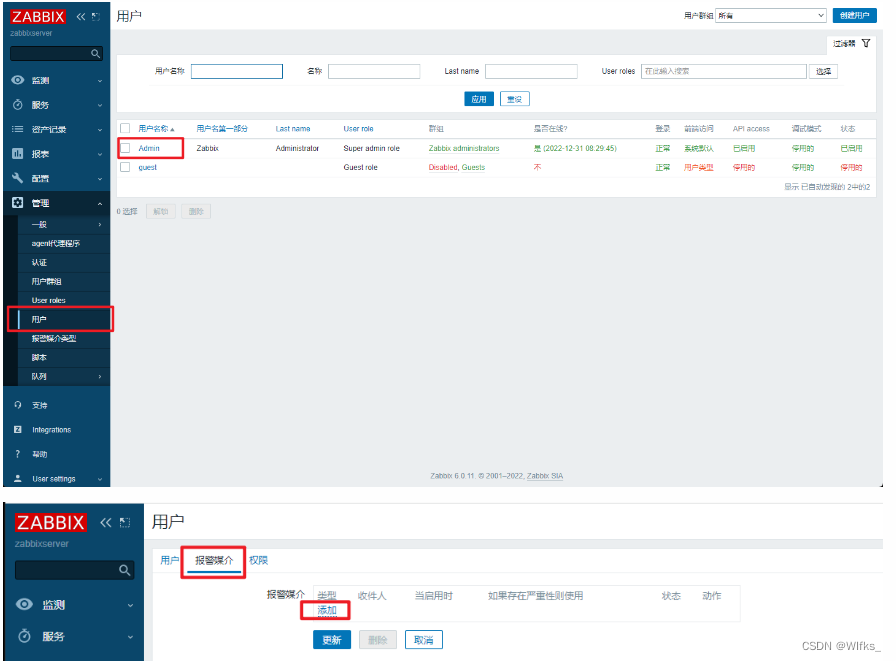Expand 服务 menu chevron in upper sidebar
The height and width of the screenshot is (661, 896).
100,105
